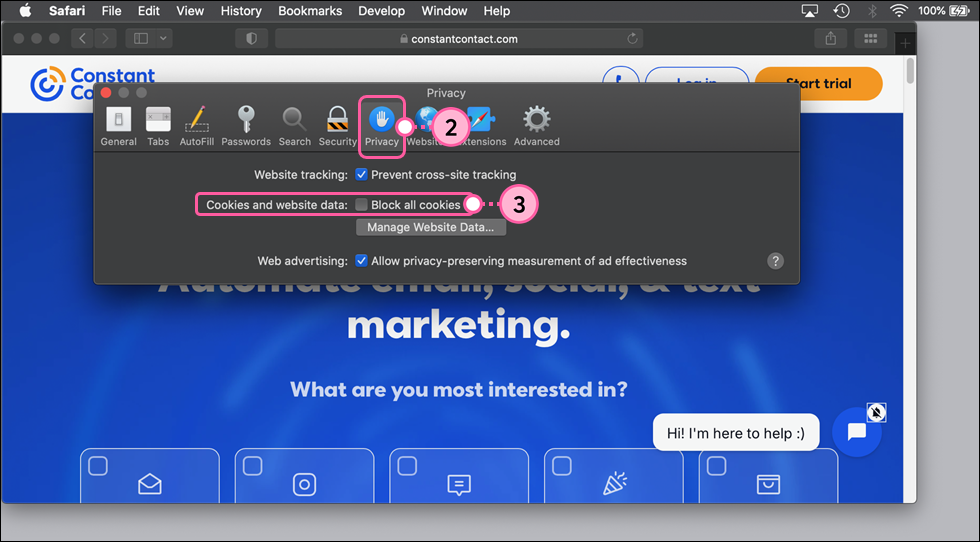Click the Wi-Fi status icon
980x542 pixels.
pyautogui.click(x=898, y=11)
